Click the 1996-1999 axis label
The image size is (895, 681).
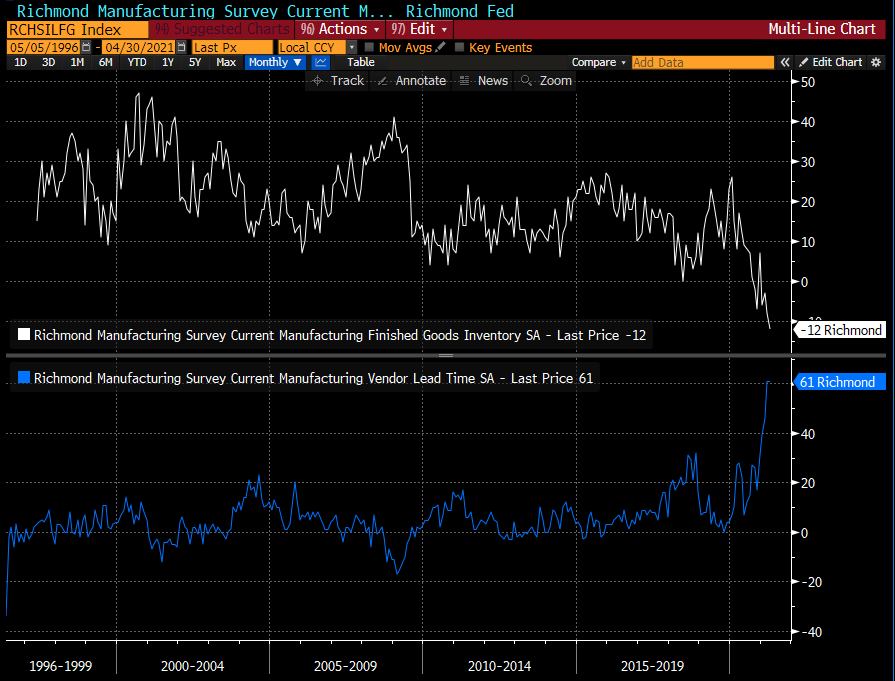tap(61, 666)
